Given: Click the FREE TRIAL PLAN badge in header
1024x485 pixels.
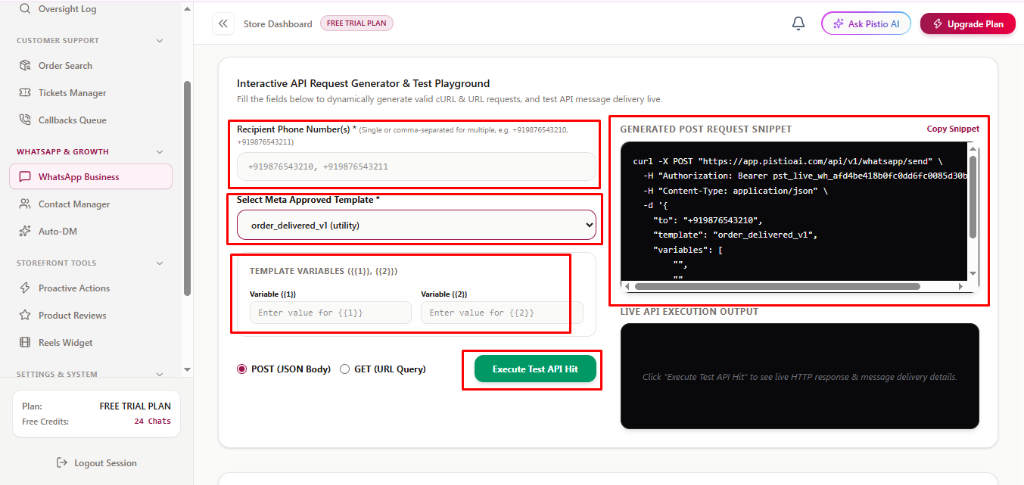Looking at the screenshot, I should pos(357,23).
